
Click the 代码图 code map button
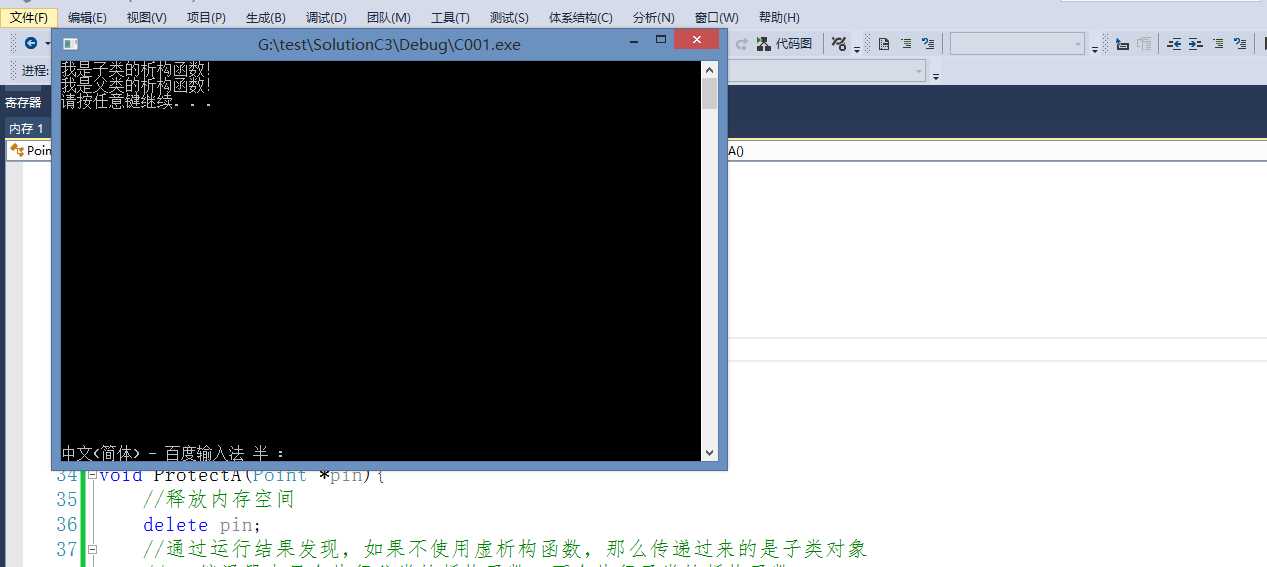(x=785, y=43)
